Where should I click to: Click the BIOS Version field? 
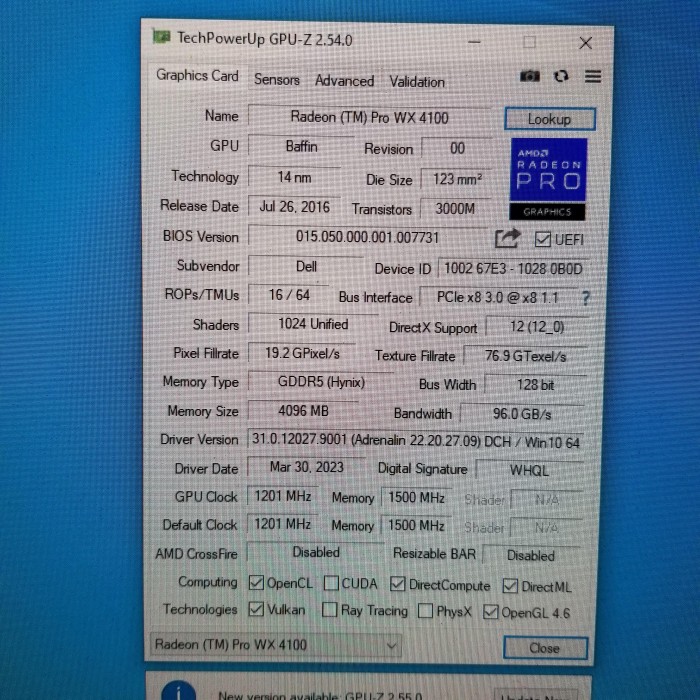(x=368, y=237)
